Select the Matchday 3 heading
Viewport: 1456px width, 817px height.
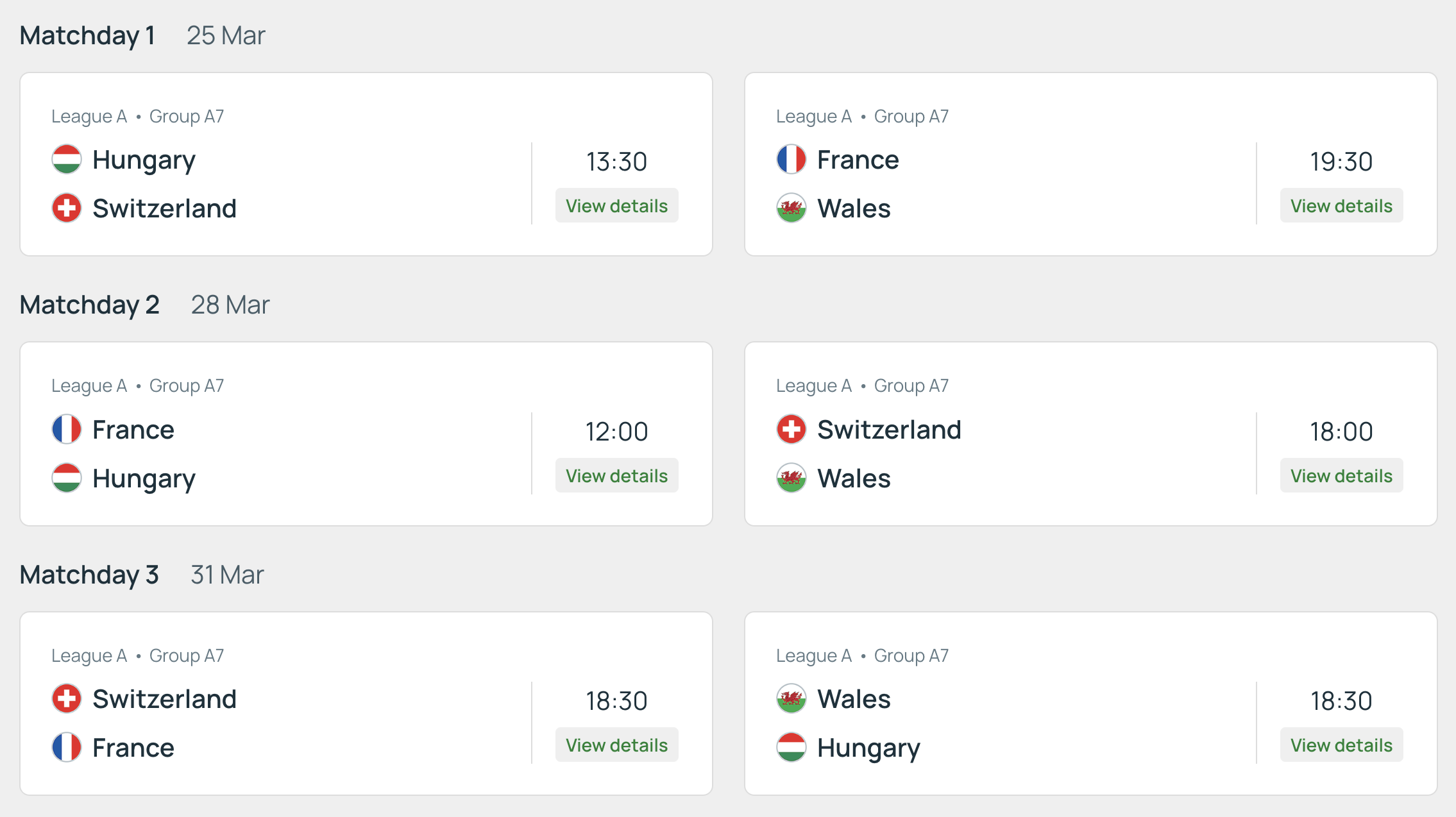pos(89,575)
